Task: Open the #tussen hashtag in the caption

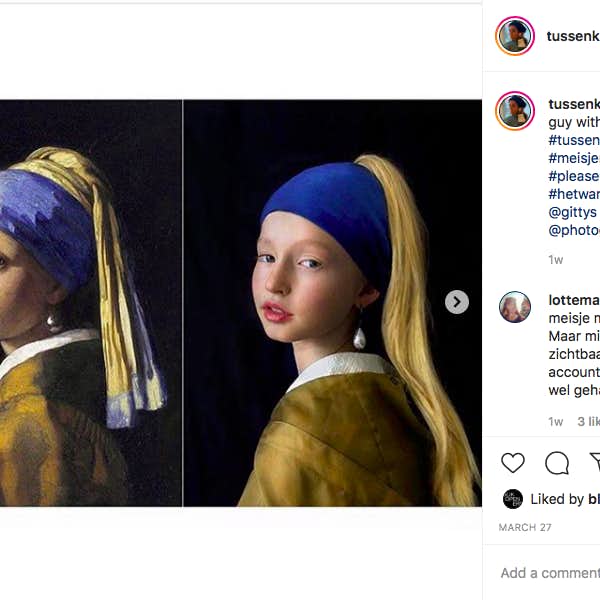Action: (574, 140)
